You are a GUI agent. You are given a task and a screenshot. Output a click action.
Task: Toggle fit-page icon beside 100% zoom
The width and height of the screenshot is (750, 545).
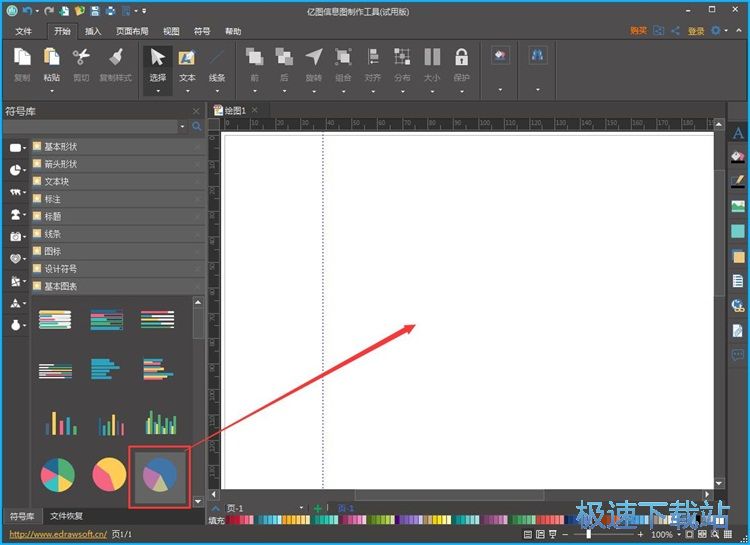(689, 534)
